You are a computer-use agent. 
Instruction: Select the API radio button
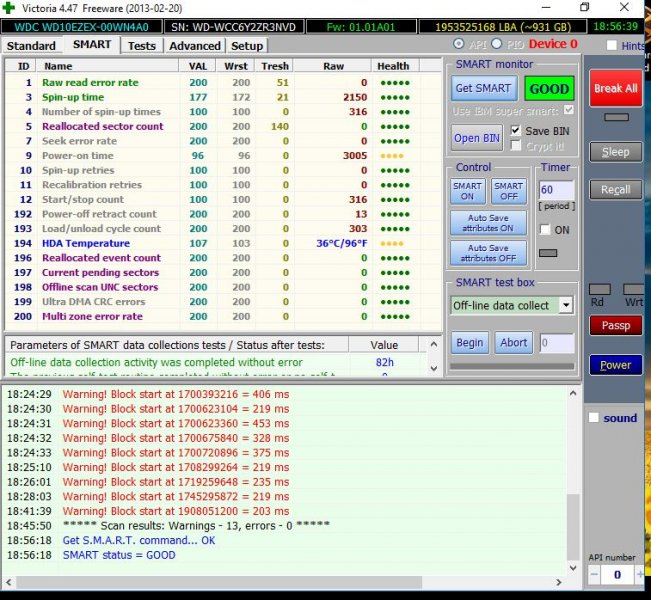coord(459,44)
